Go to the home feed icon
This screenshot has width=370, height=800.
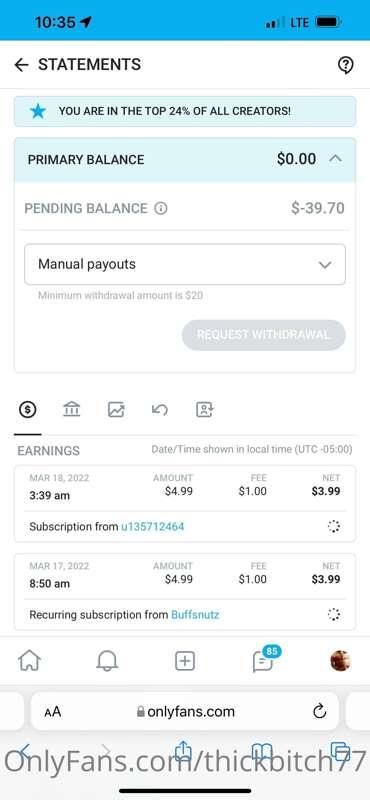click(29, 661)
